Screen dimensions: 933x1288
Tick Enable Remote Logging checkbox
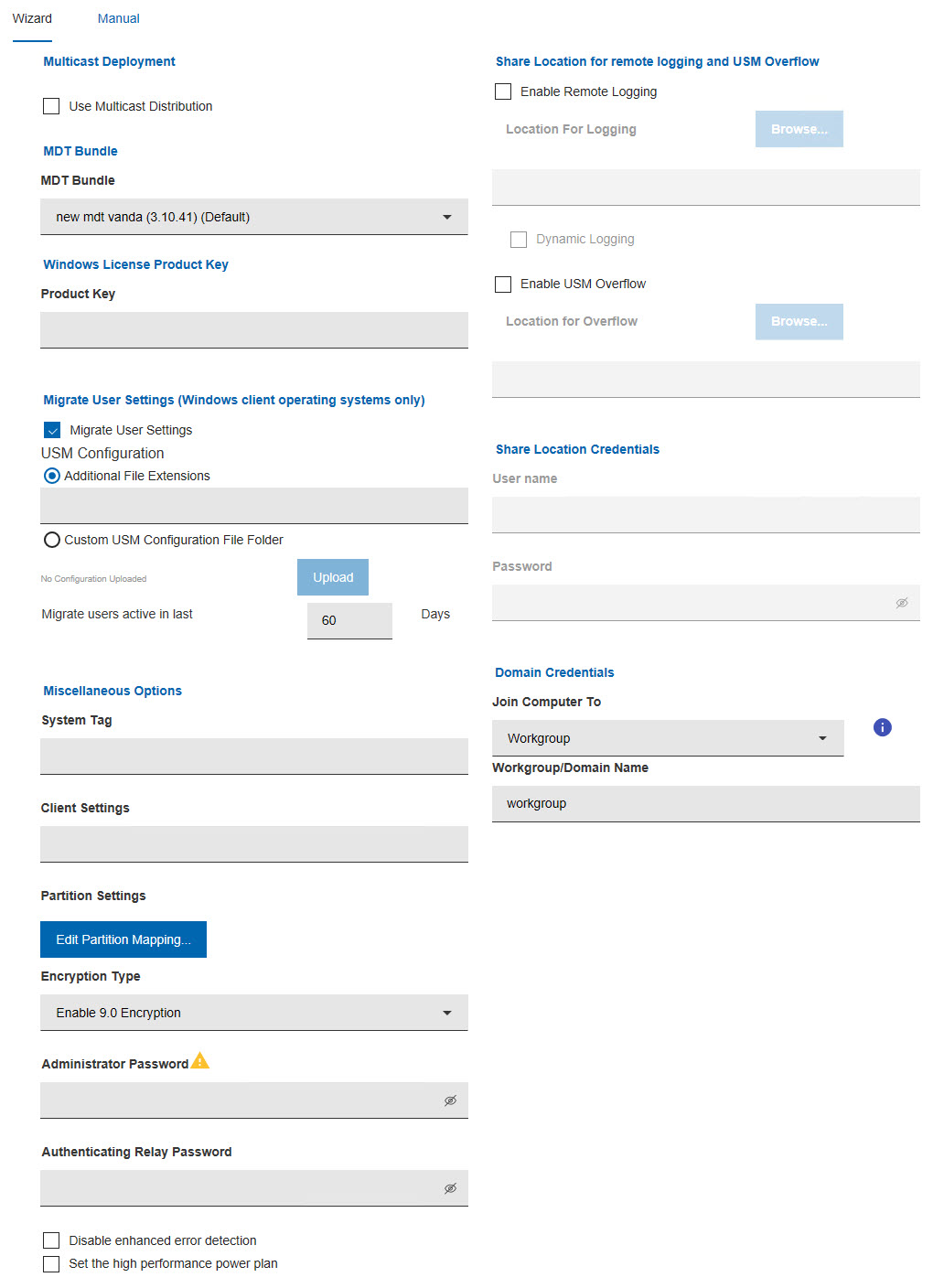click(x=503, y=91)
